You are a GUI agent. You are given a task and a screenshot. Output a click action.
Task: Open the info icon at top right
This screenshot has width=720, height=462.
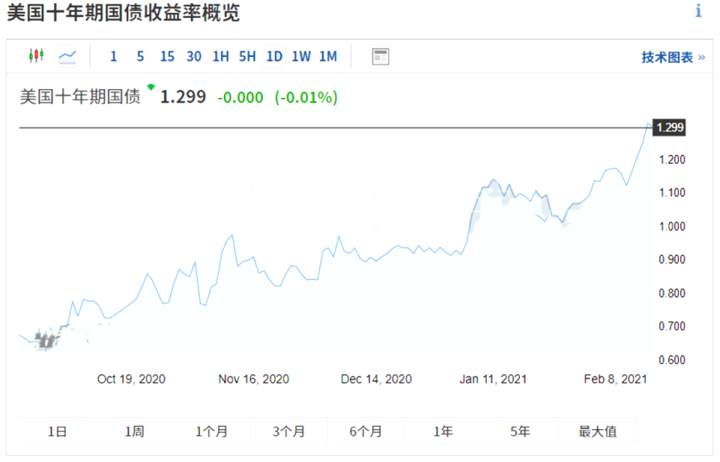click(698, 11)
